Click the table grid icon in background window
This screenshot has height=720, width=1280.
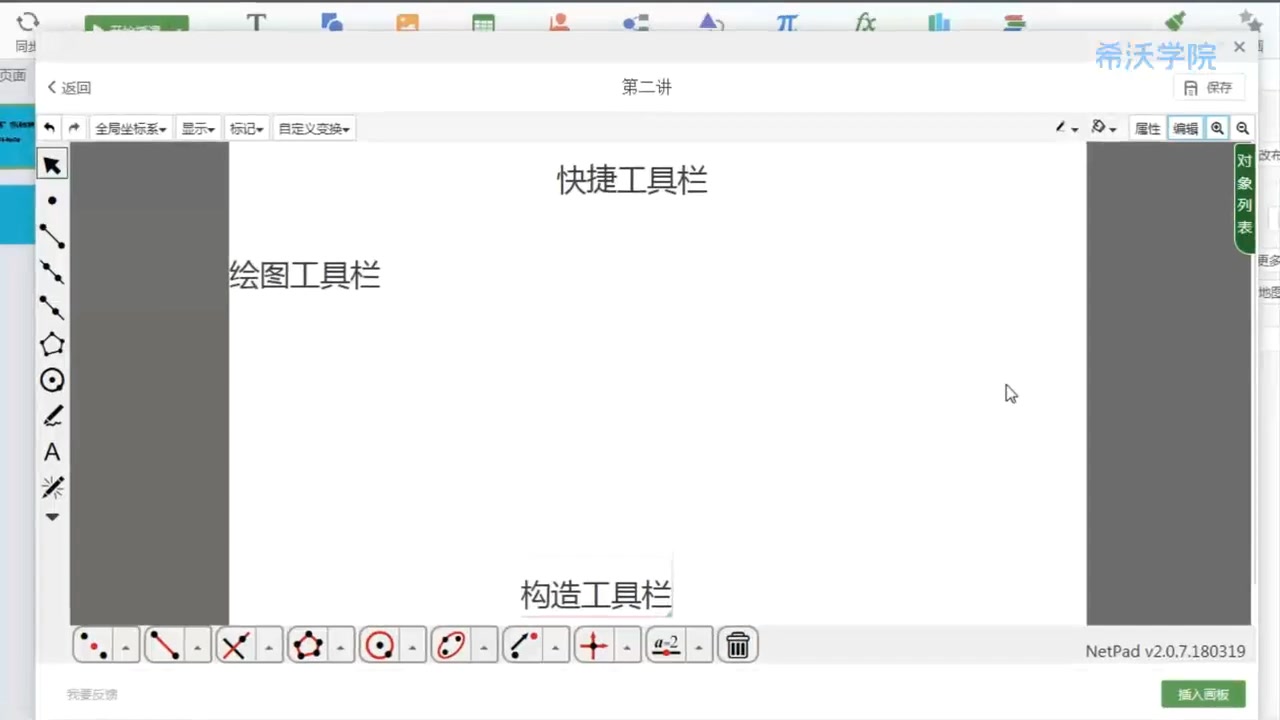pyautogui.click(x=484, y=22)
